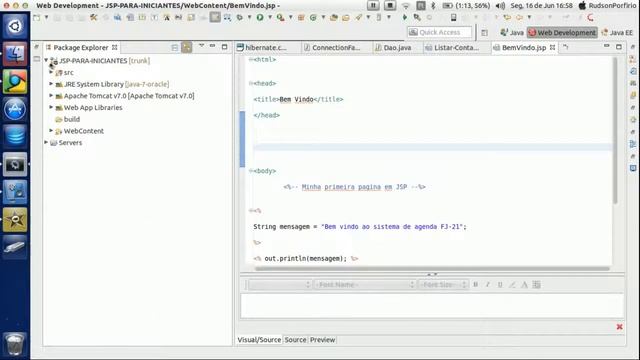This screenshot has width=640, height=360.
Task: Open Package Explorer view menu triangle
Action: tap(201, 46)
